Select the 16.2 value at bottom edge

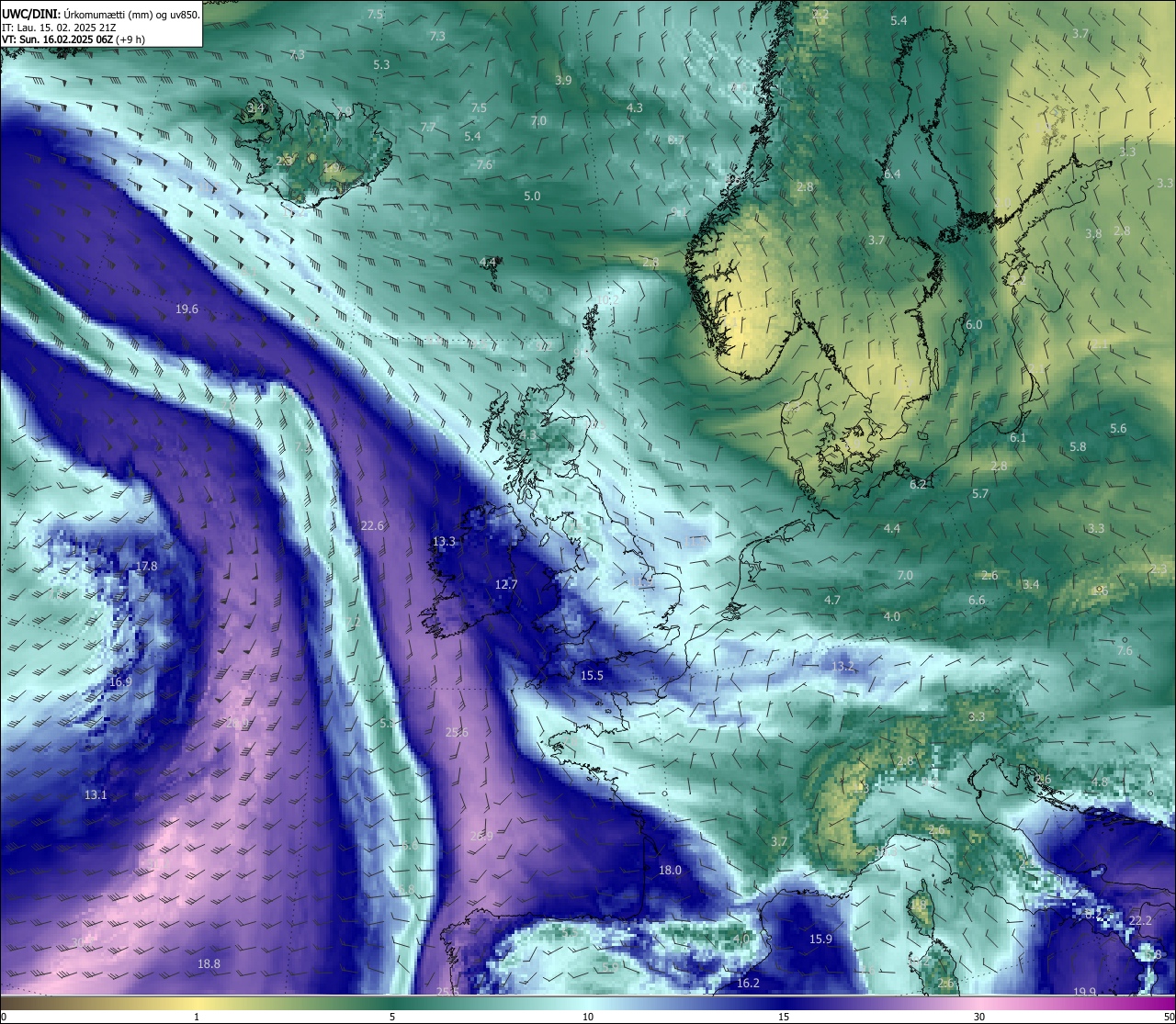748,983
